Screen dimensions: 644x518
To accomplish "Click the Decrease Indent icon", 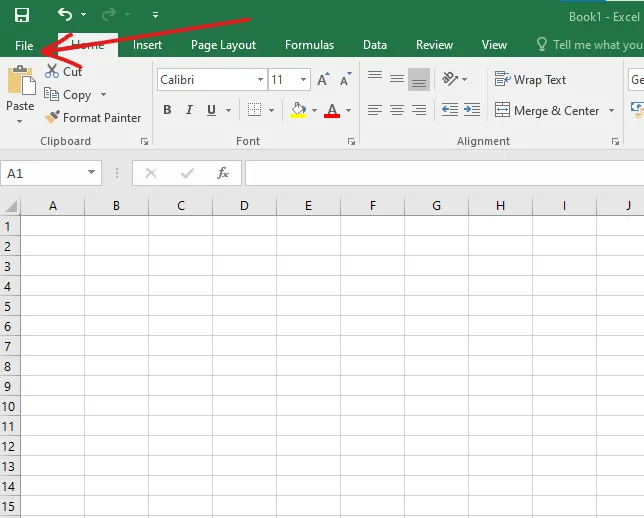I will [x=450, y=110].
